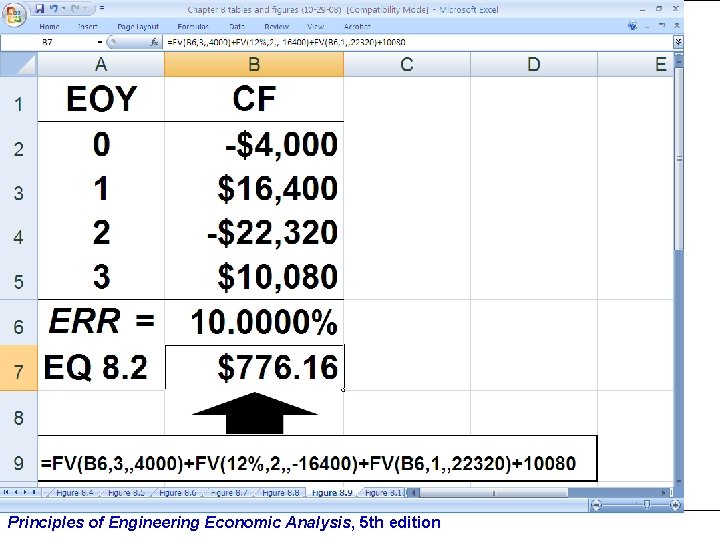This screenshot has width=720, height=540.
Task: Select column C header
Action: tap(407, 64)
